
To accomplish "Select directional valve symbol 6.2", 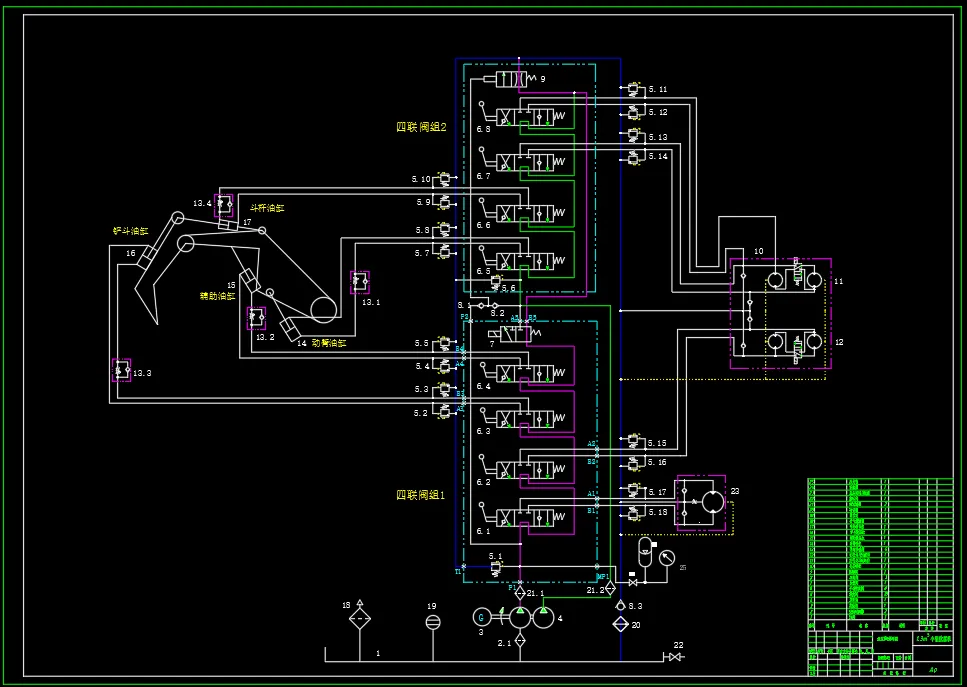I will click(x=530, y=469).
